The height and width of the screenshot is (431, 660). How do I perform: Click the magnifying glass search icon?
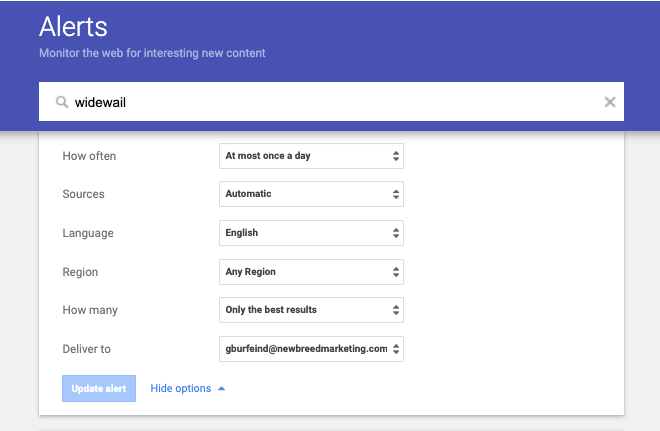pyautogui.click(x=62, y=102)
